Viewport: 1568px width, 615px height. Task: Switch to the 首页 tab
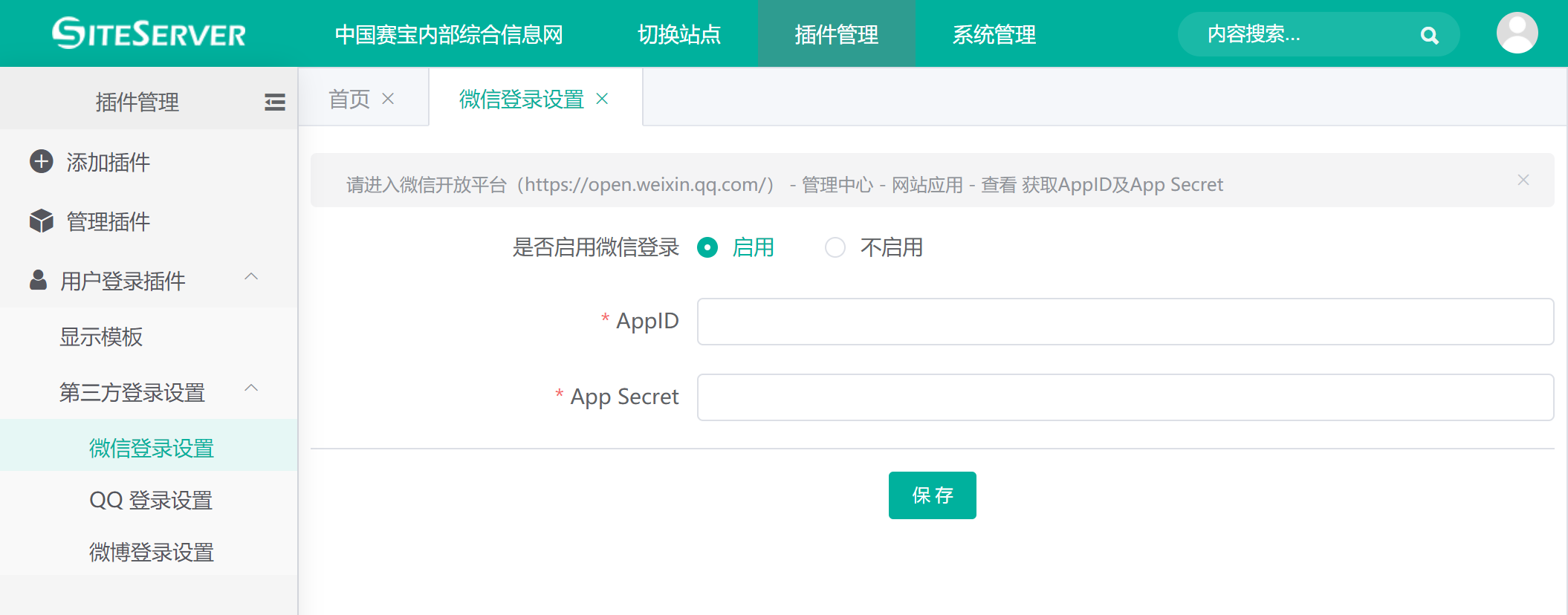coord(349,99)
